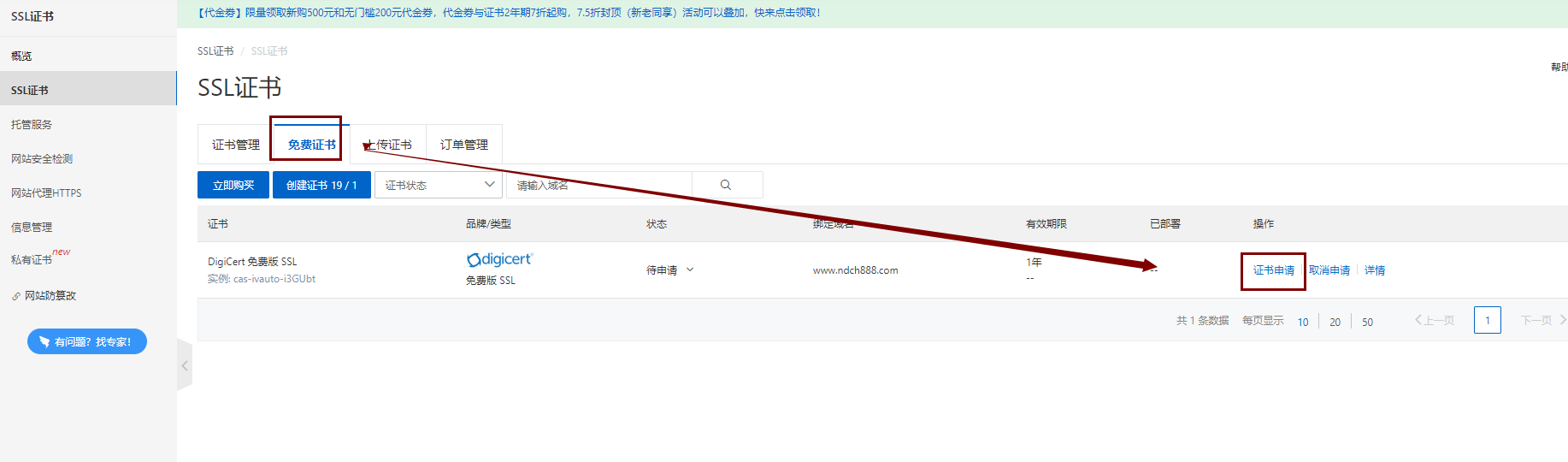Select the 订单管理 tab
Viewport: 1568px width, 462px height.
[x=463, y=145]
